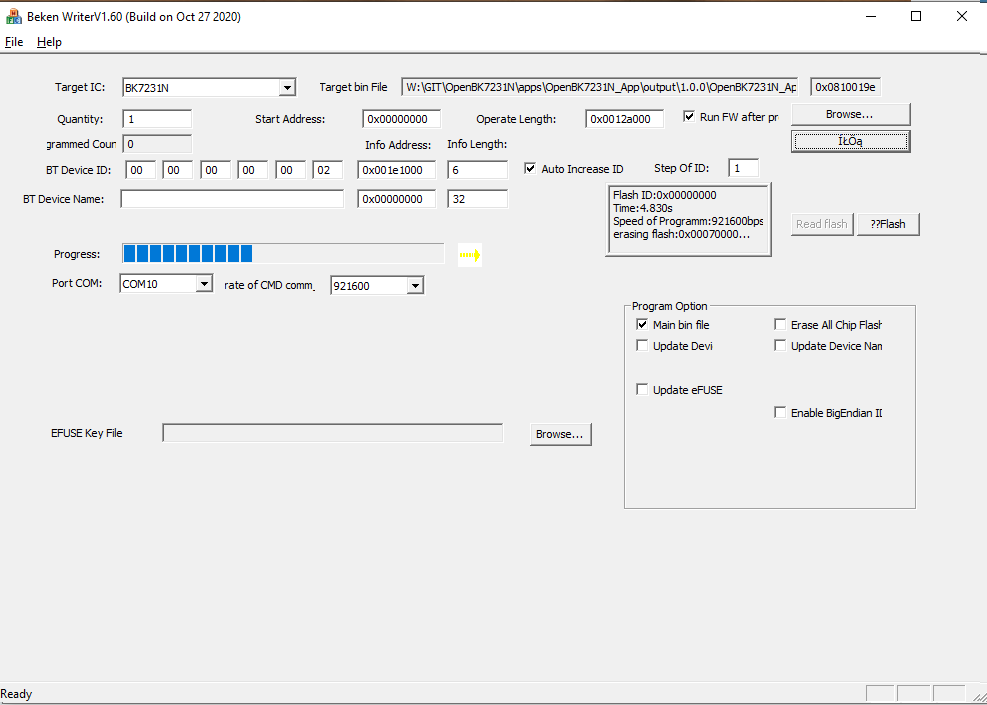Click the BT Device Name text field

[x=232, y=199]
